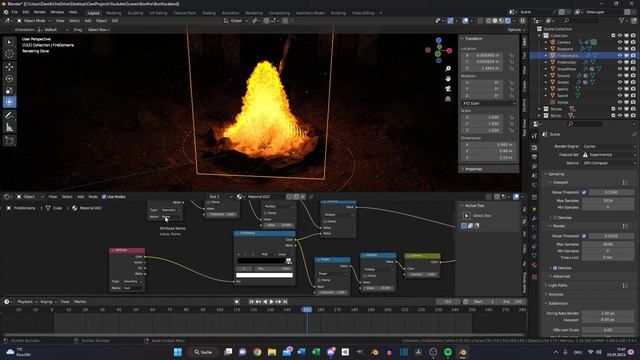Select the Rotate tool in viewport toolbar
640x360 pixels.
point(9,78)
